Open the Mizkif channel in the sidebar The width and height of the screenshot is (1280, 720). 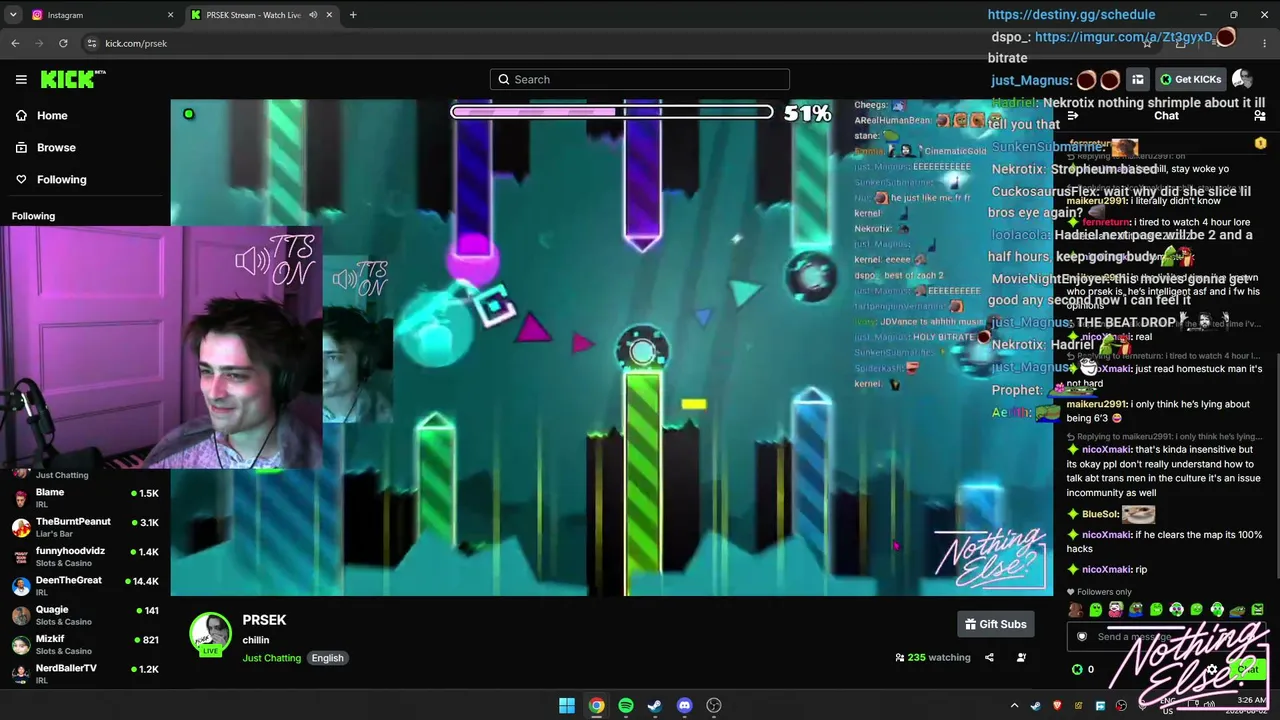tap(85, 644)
